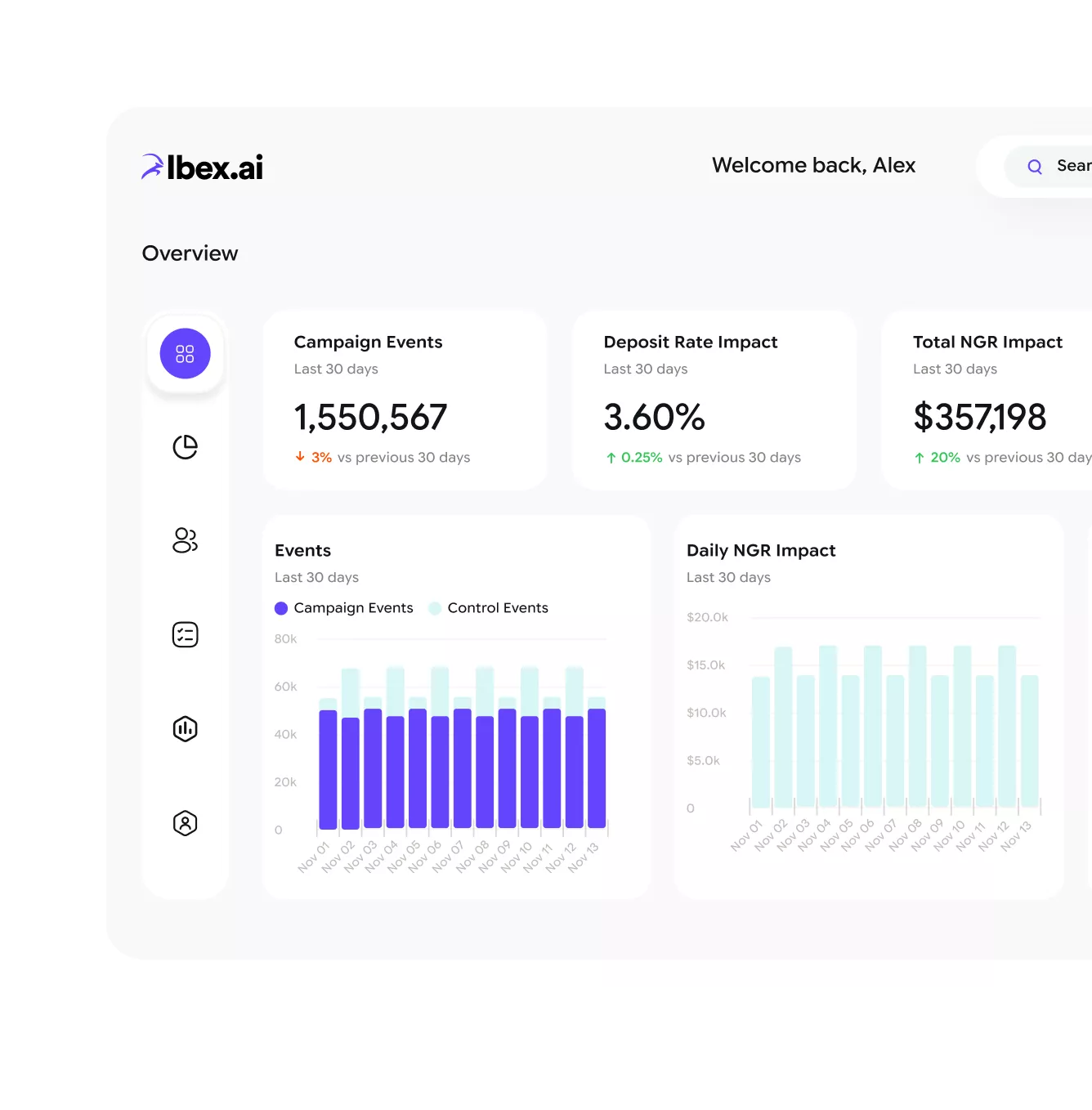This screenshot has height=1110, width=1092.
Task: Open the checklist tasks sidebar icon
Action: (x=186, y=634)
